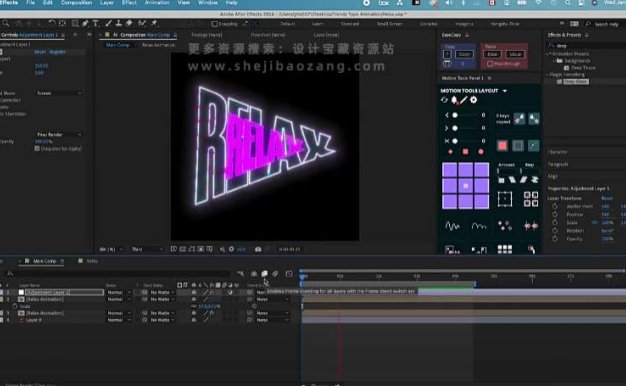Toggle the Snapping checkbox
The image size is (626, 386).
coord(214,24)
